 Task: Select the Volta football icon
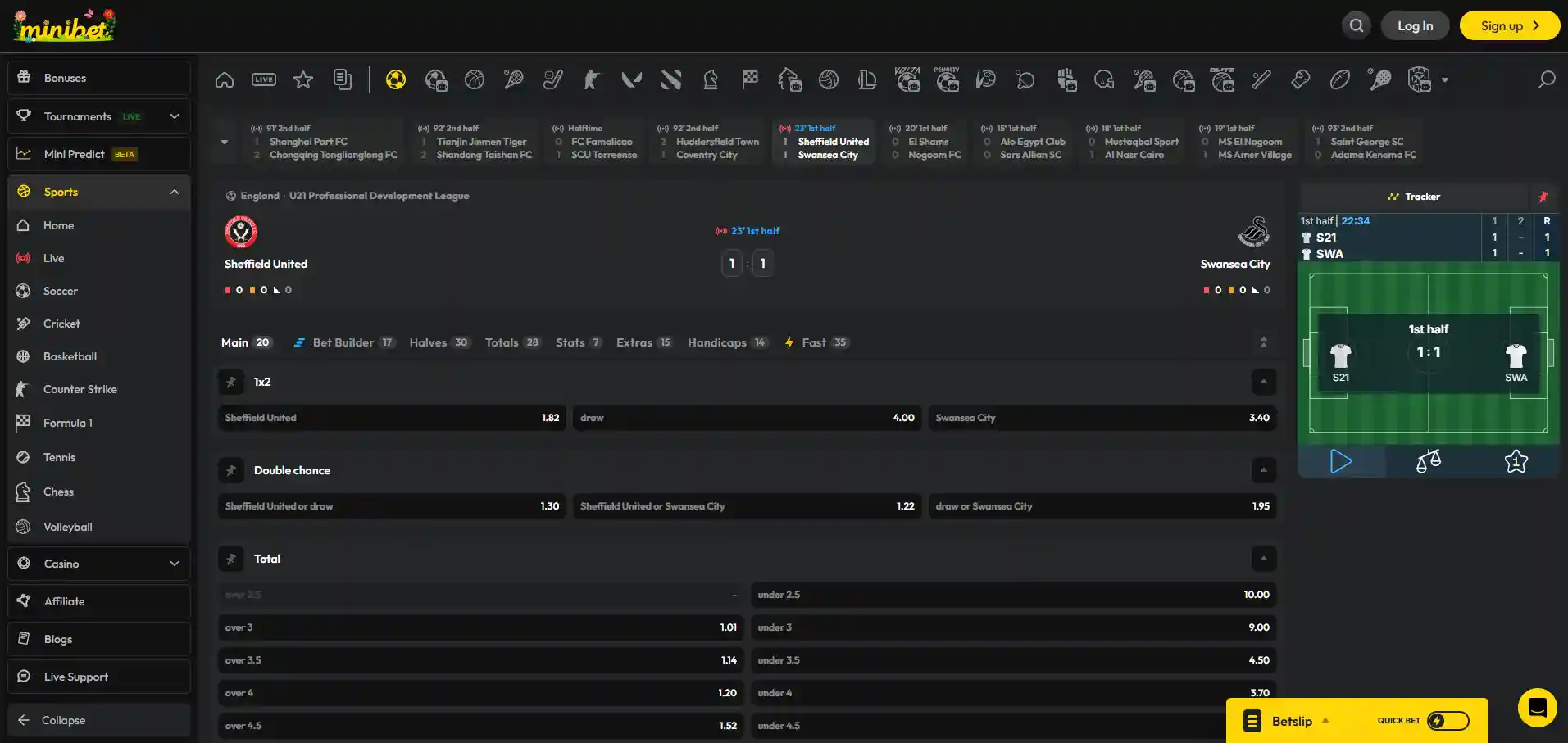tap(907, 79)
